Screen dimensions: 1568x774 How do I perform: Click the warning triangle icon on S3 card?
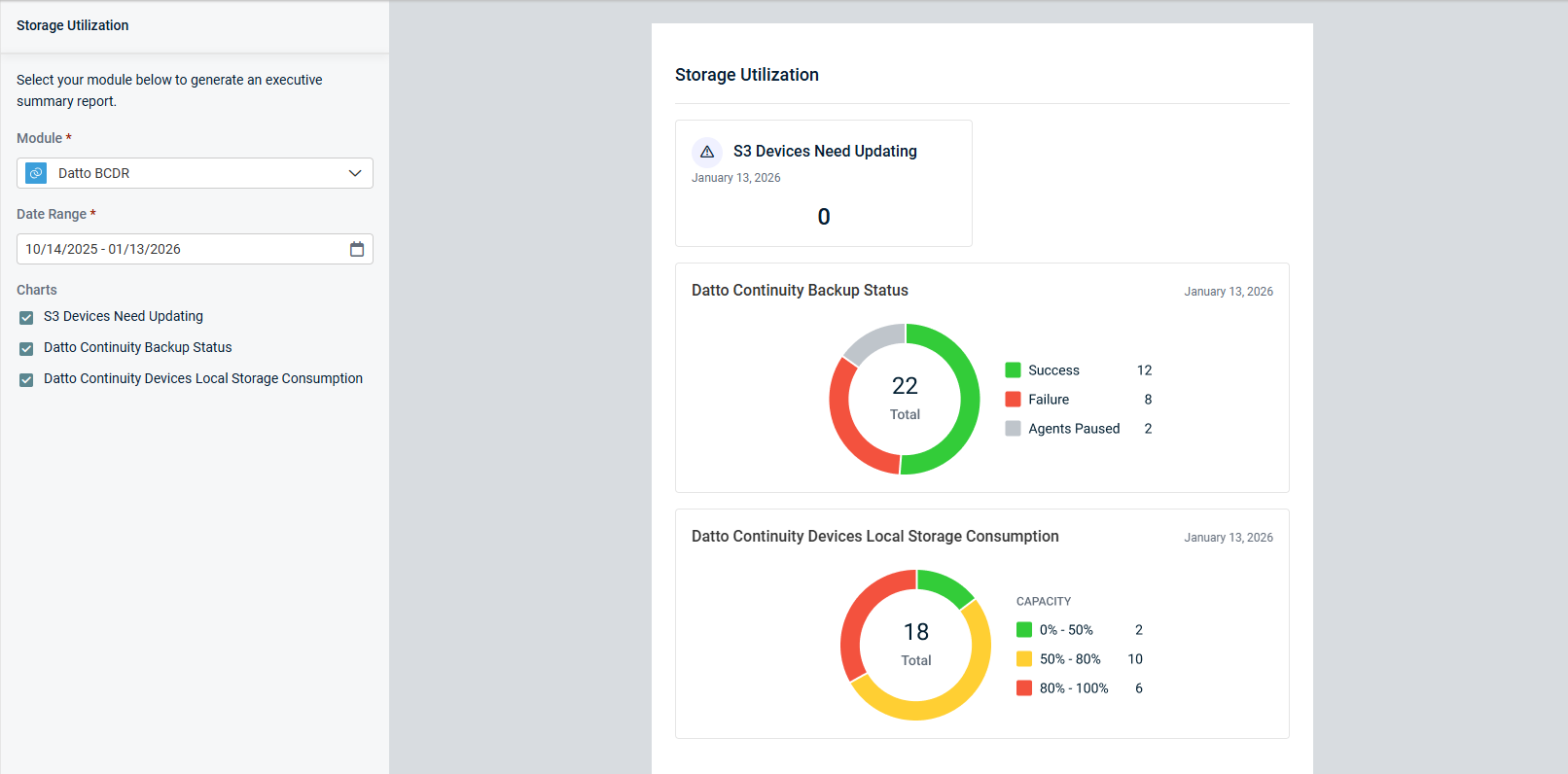(x=707, y=152)
